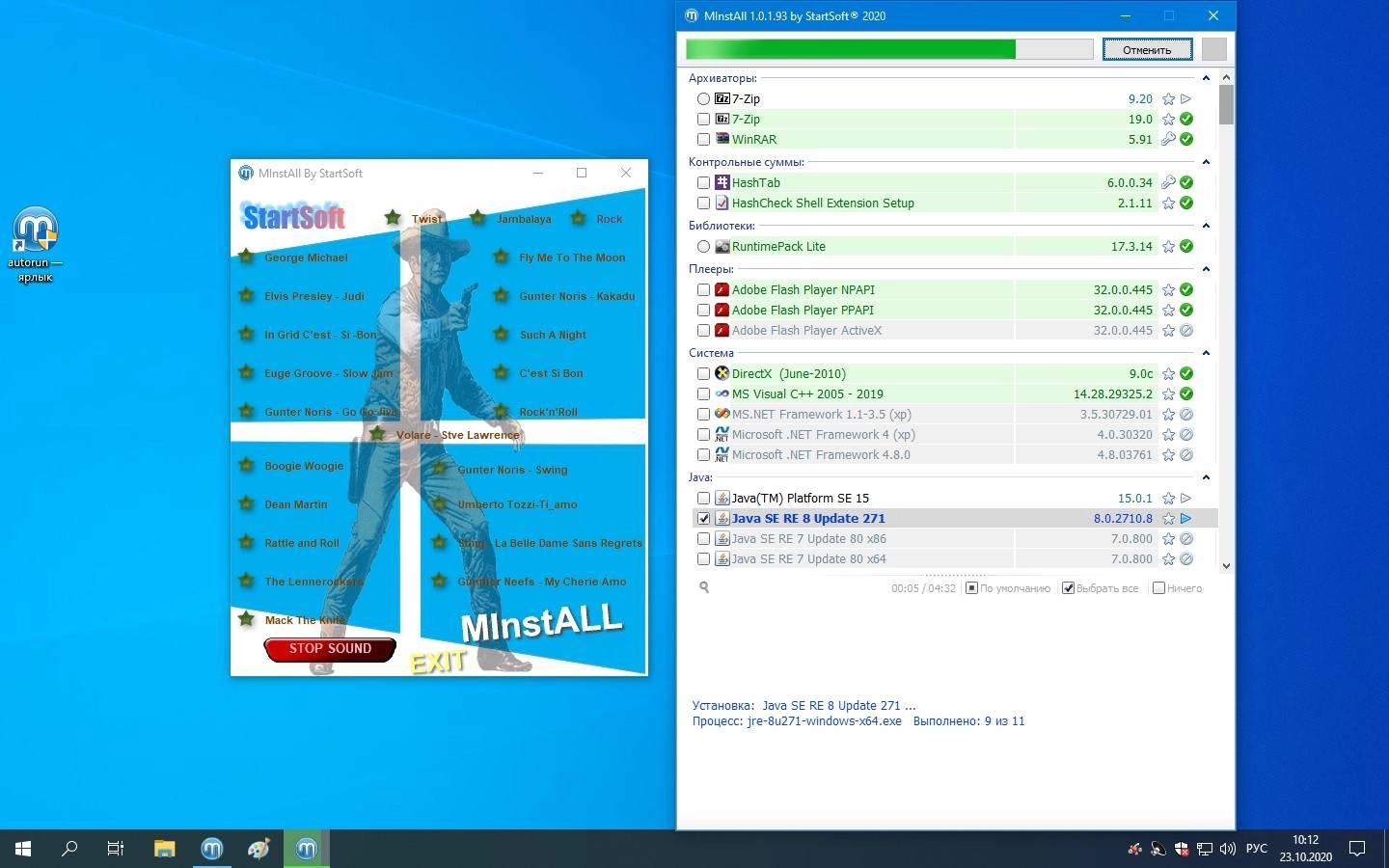Click the taskbar clock showing 10:12
The height and width of the screenshot is (868, 1389).
click(1305, 849)
